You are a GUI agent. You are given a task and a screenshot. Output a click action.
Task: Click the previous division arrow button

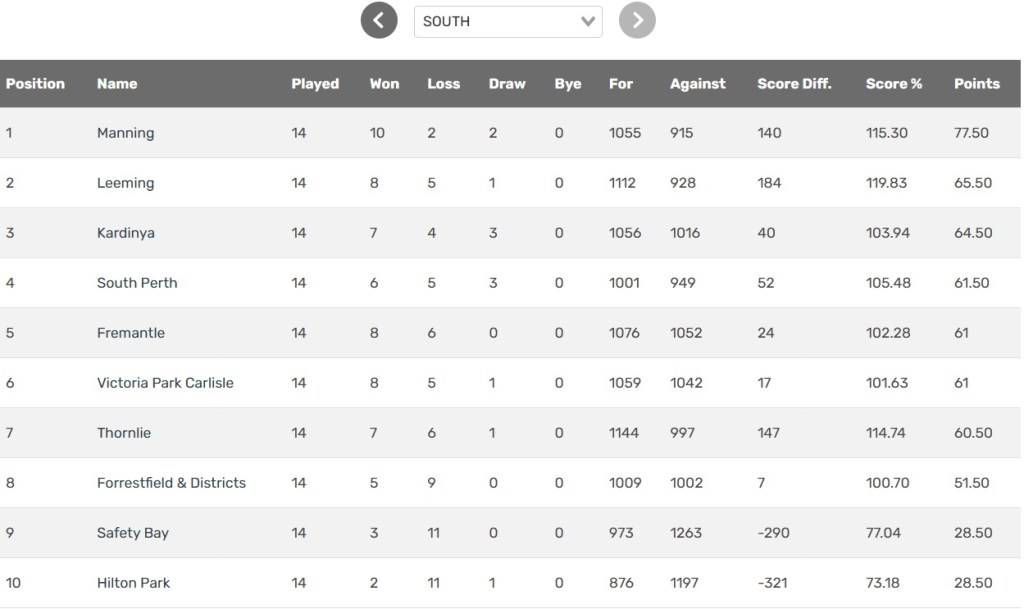point(379,20)
